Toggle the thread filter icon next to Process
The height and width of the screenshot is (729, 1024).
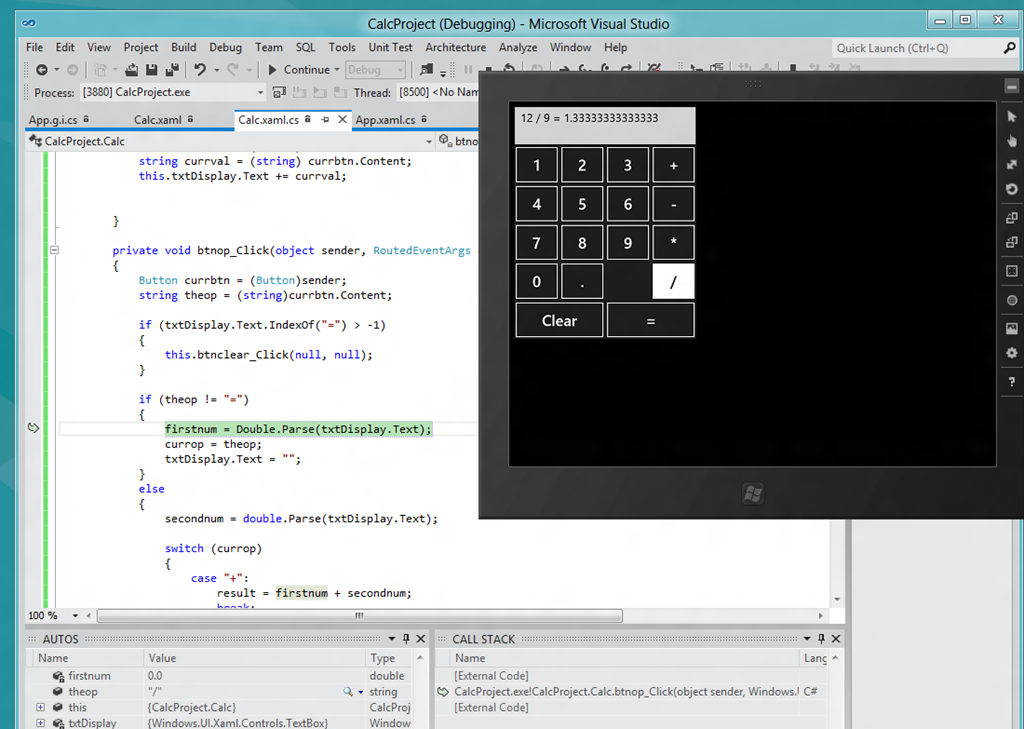click(279, 93)
